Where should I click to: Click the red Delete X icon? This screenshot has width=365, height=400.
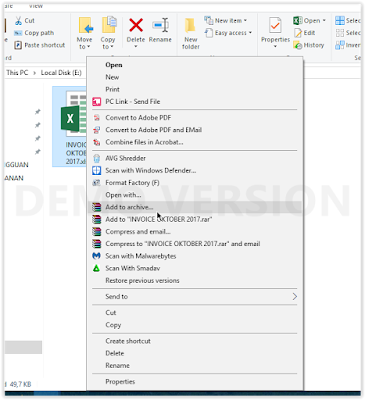136,25
